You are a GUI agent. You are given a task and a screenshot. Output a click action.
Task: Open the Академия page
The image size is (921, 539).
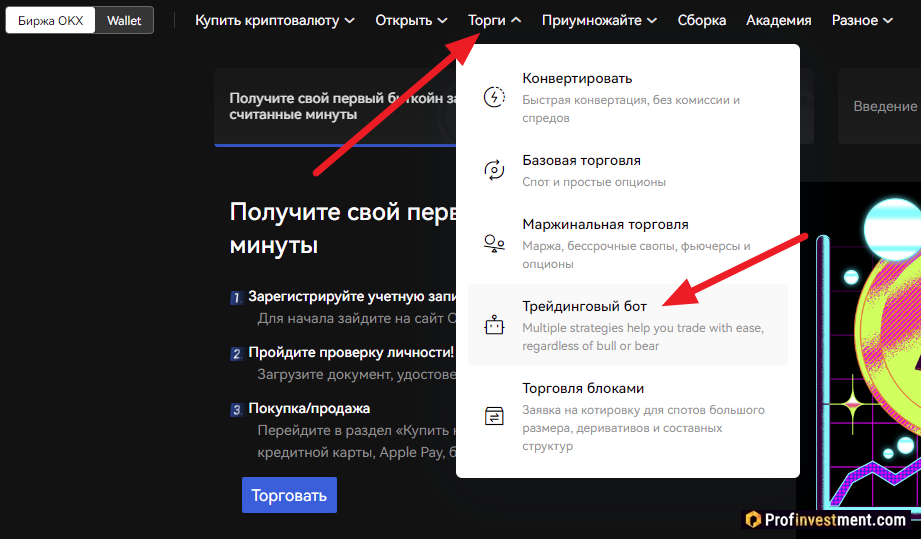click(778, 21)
